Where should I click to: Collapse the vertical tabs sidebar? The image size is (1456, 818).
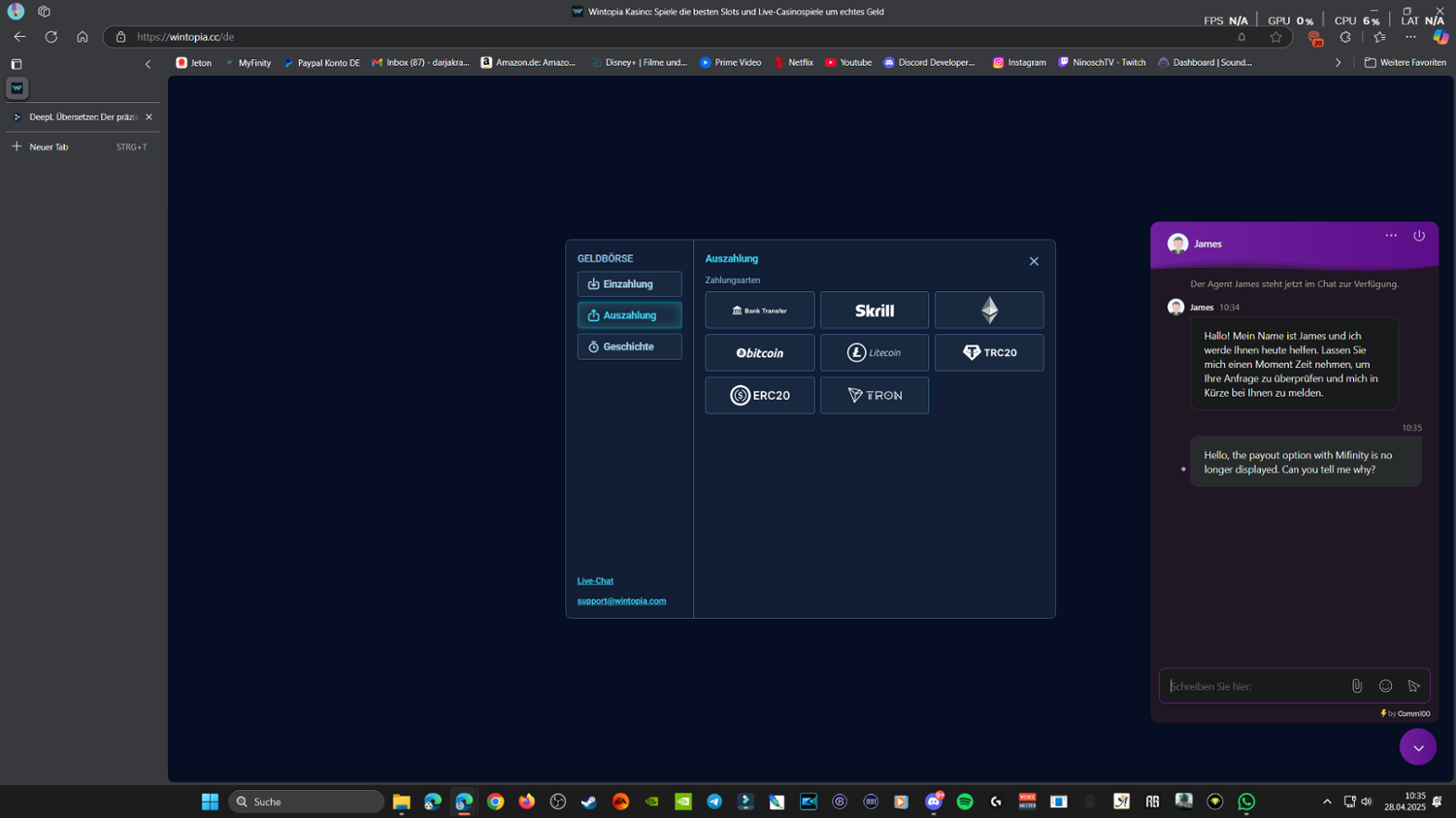pyautogui.click(x=148, y=64)
